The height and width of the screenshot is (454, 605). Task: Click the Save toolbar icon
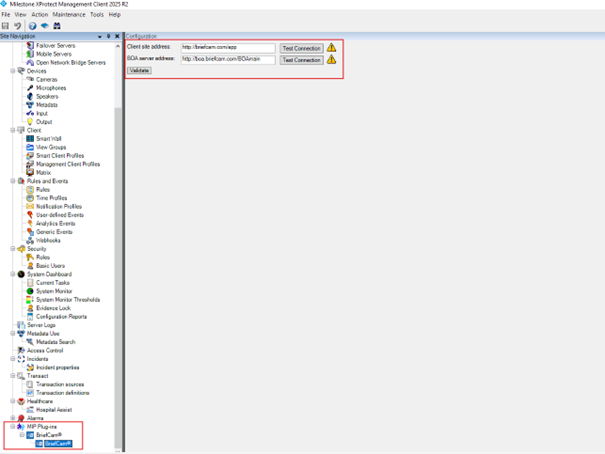(x=5, y=26)
